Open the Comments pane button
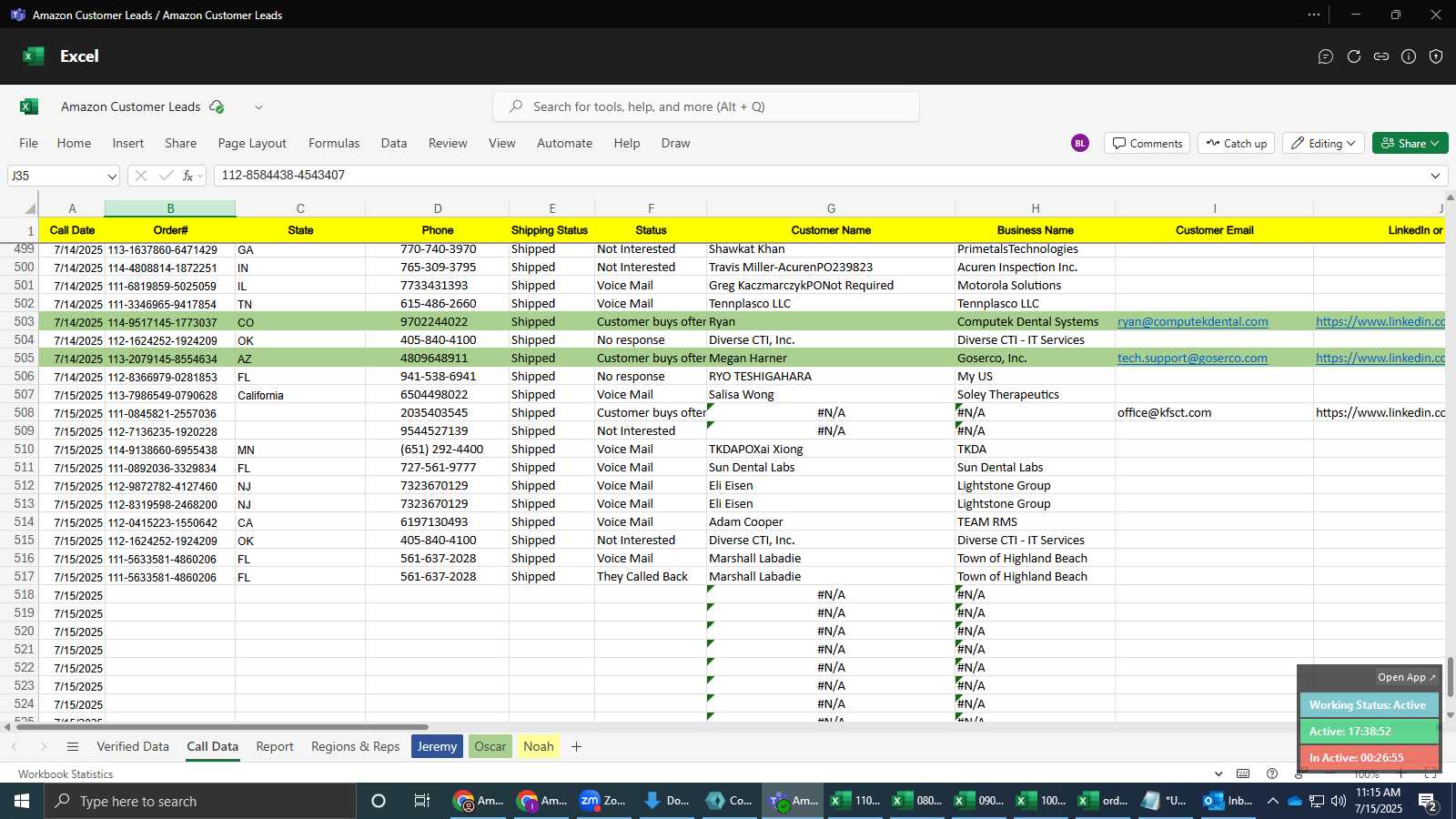This screenshot has width=1456, height=819. pyautogui.click(x=1148, y=143)
